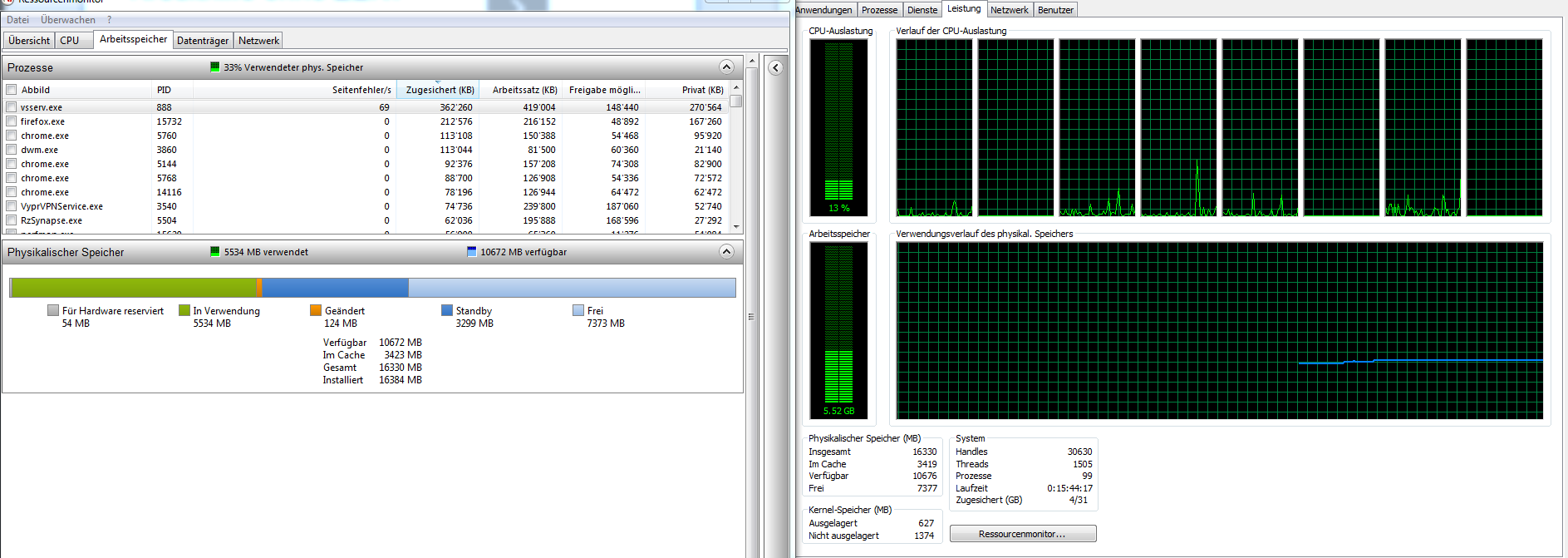Screen dimensions: 1568x558
Task: Select the firefox.exe process name
Action: pyautogui.click(x=42, y=121)
